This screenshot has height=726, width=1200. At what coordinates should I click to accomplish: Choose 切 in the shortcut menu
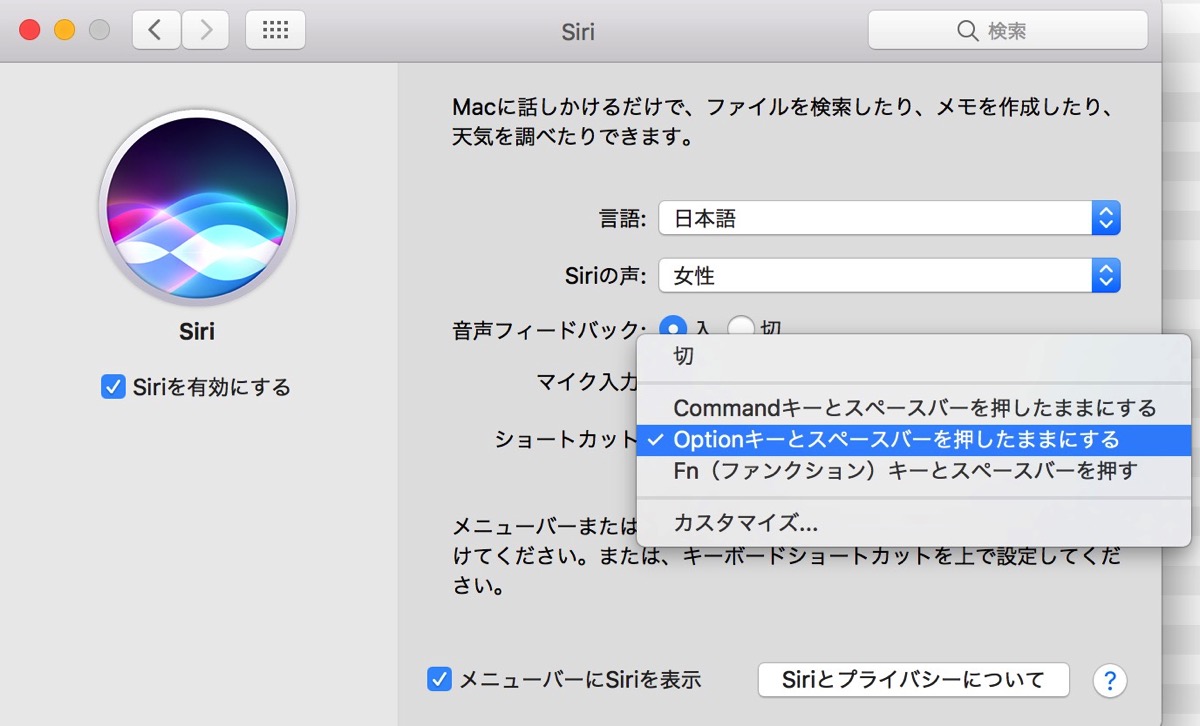(914, 356)
